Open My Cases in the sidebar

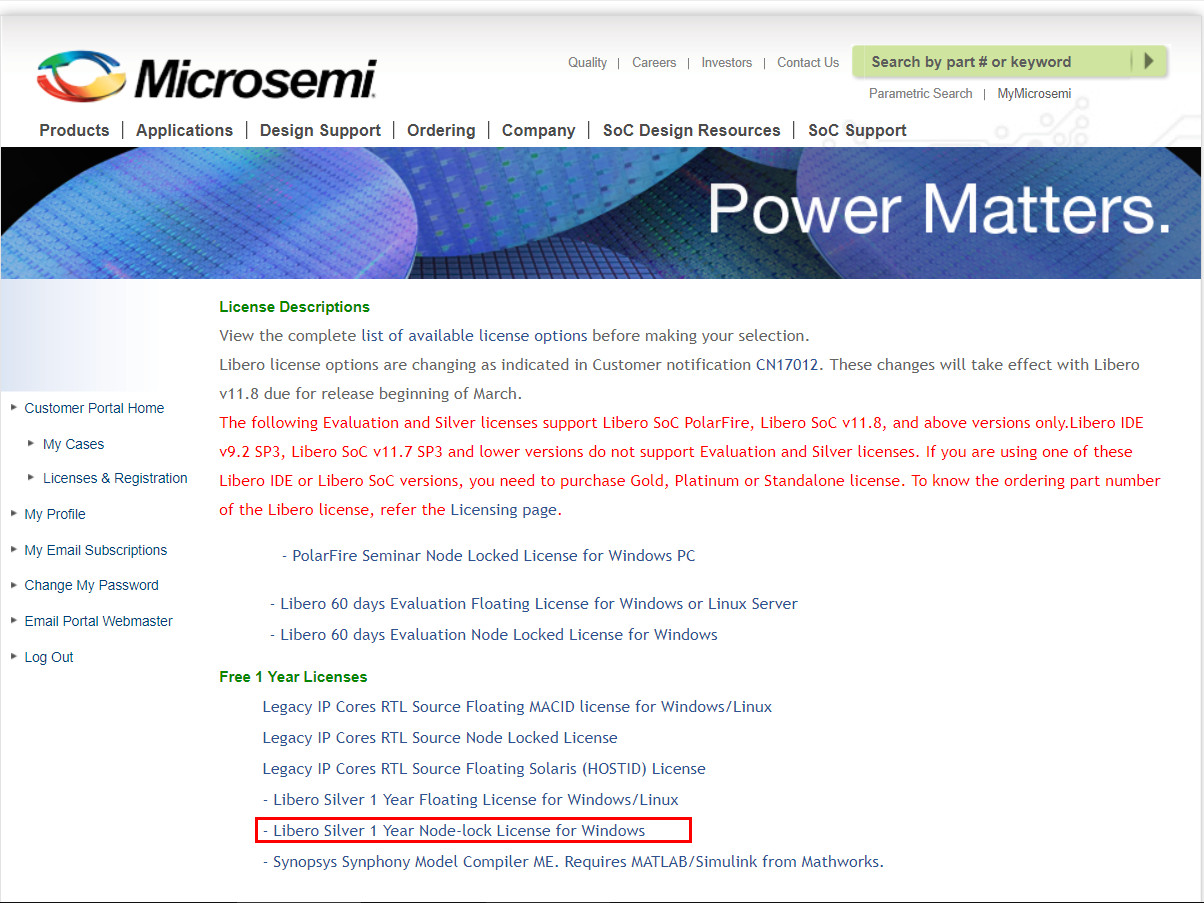[73, 444]
